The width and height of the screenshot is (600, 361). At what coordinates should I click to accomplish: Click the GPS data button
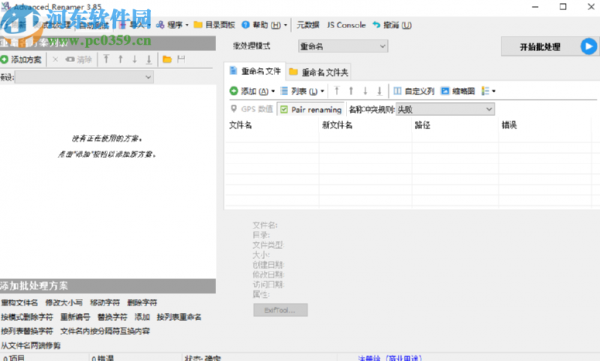click(x=252, y=109)
